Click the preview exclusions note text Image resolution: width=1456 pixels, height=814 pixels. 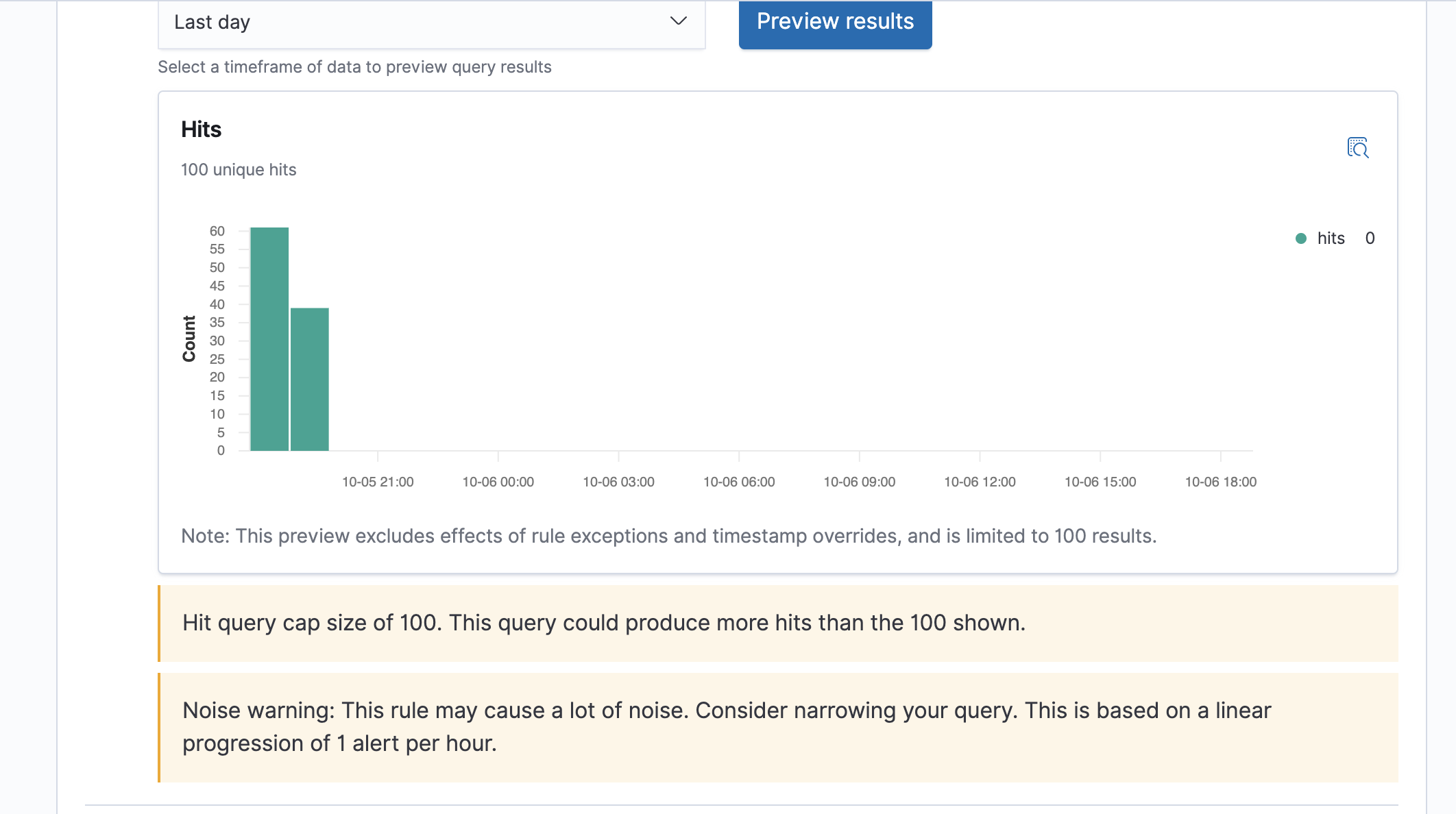point(668,536)
